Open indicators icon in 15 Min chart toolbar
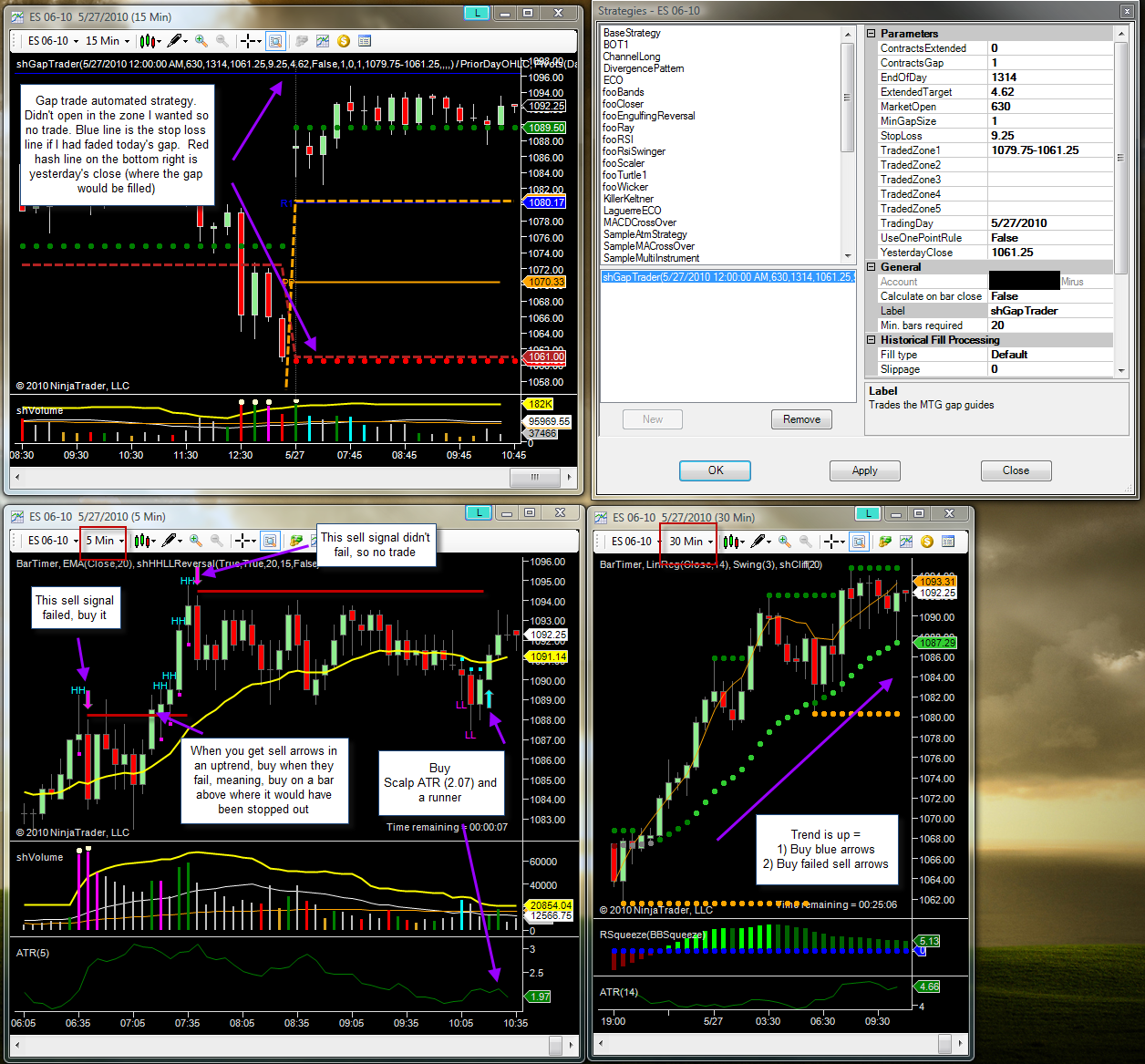This screenshot has height=1064, width=1145. point(323,41)
